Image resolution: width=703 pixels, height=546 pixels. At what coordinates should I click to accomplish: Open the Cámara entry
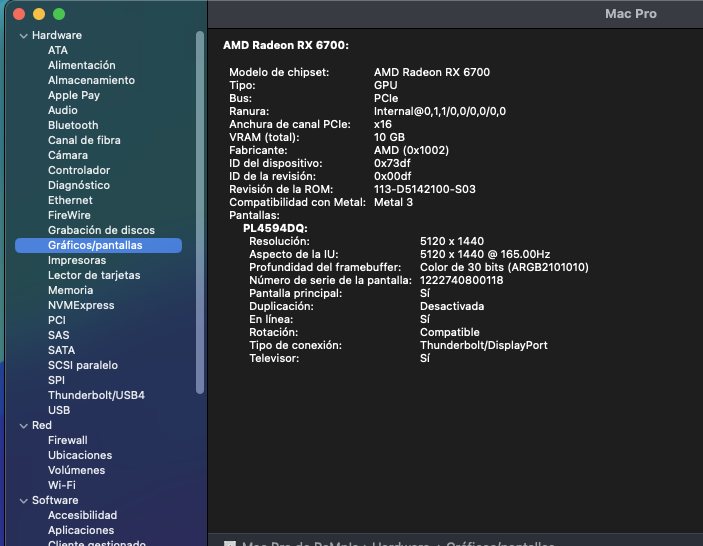pyautogui.click(x=68, y=155)
